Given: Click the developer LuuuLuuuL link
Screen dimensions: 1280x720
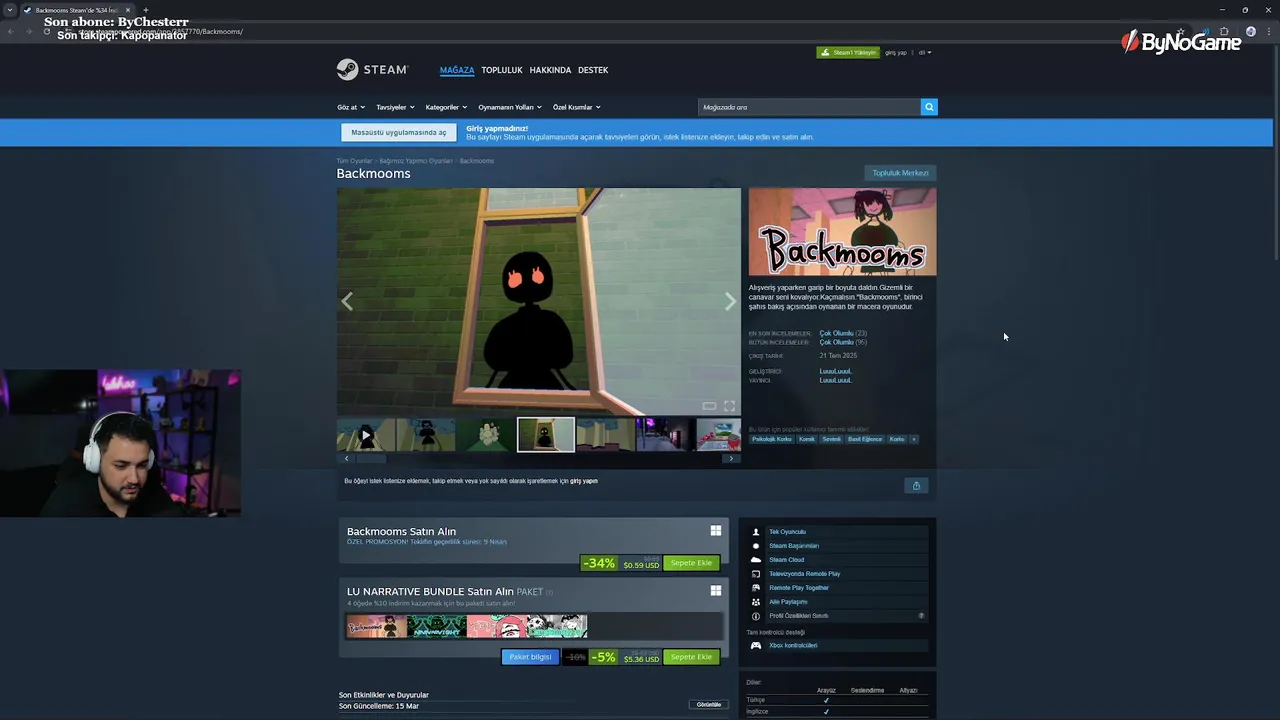Looking at the screenshot, I should [x=835, y=371].
